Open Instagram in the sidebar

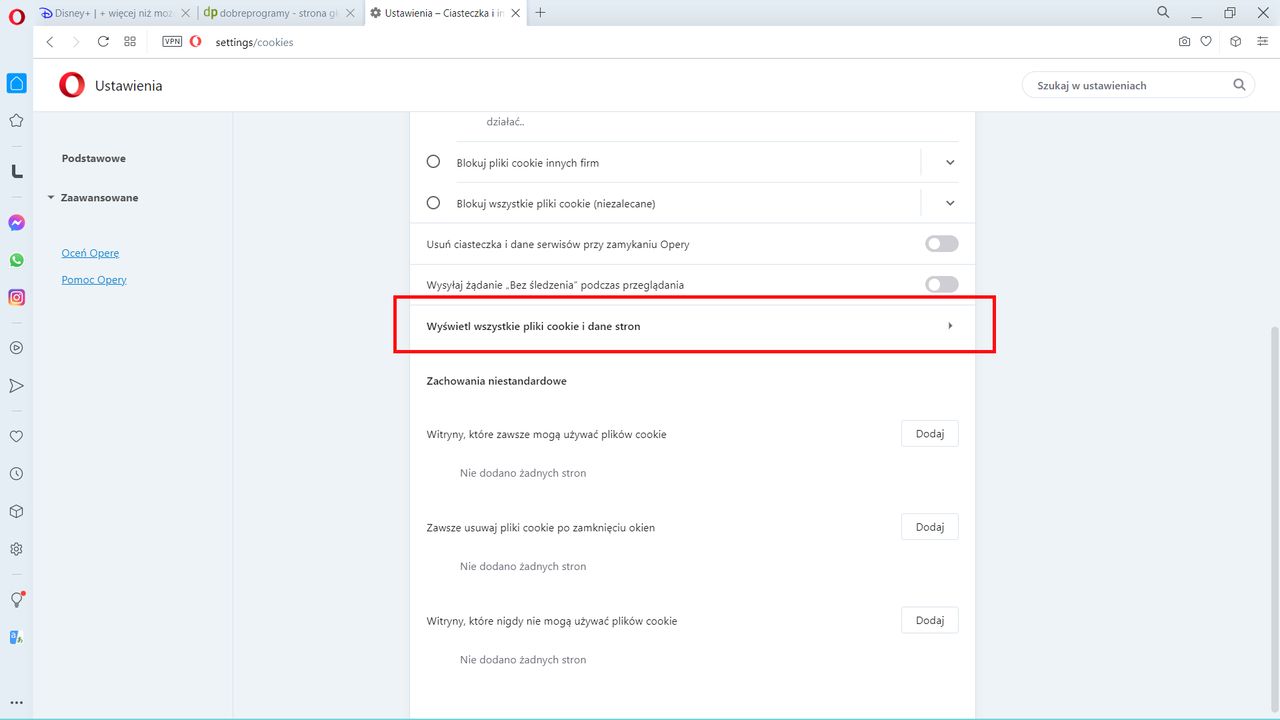click(16, 297)
